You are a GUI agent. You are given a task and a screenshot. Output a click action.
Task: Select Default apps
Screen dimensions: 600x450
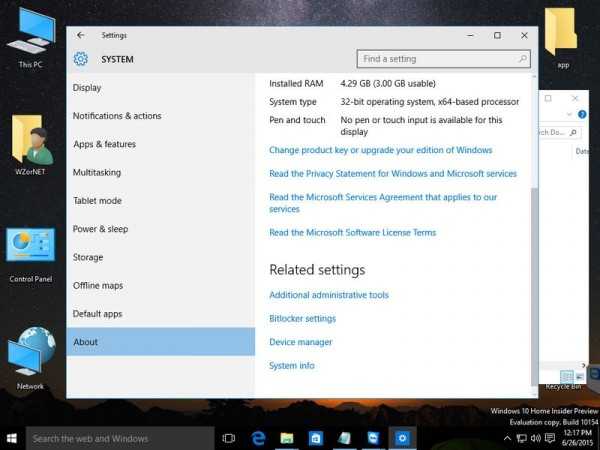[160, 314]
